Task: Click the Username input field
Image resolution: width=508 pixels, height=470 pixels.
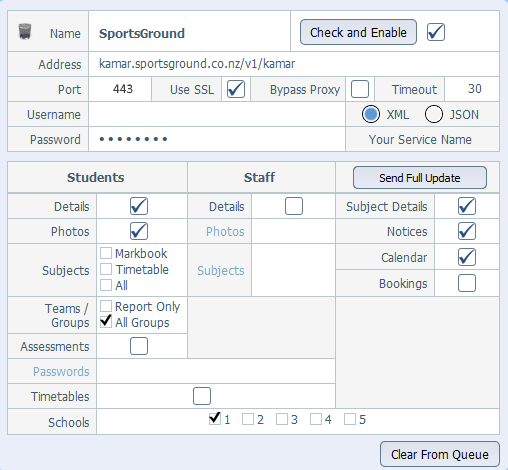Action: pyautogui.click(x=217, y=114)
